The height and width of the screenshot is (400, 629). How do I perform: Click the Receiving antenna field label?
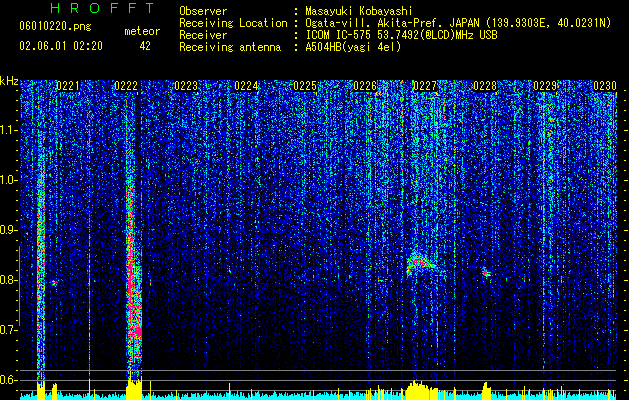[230, 47]
